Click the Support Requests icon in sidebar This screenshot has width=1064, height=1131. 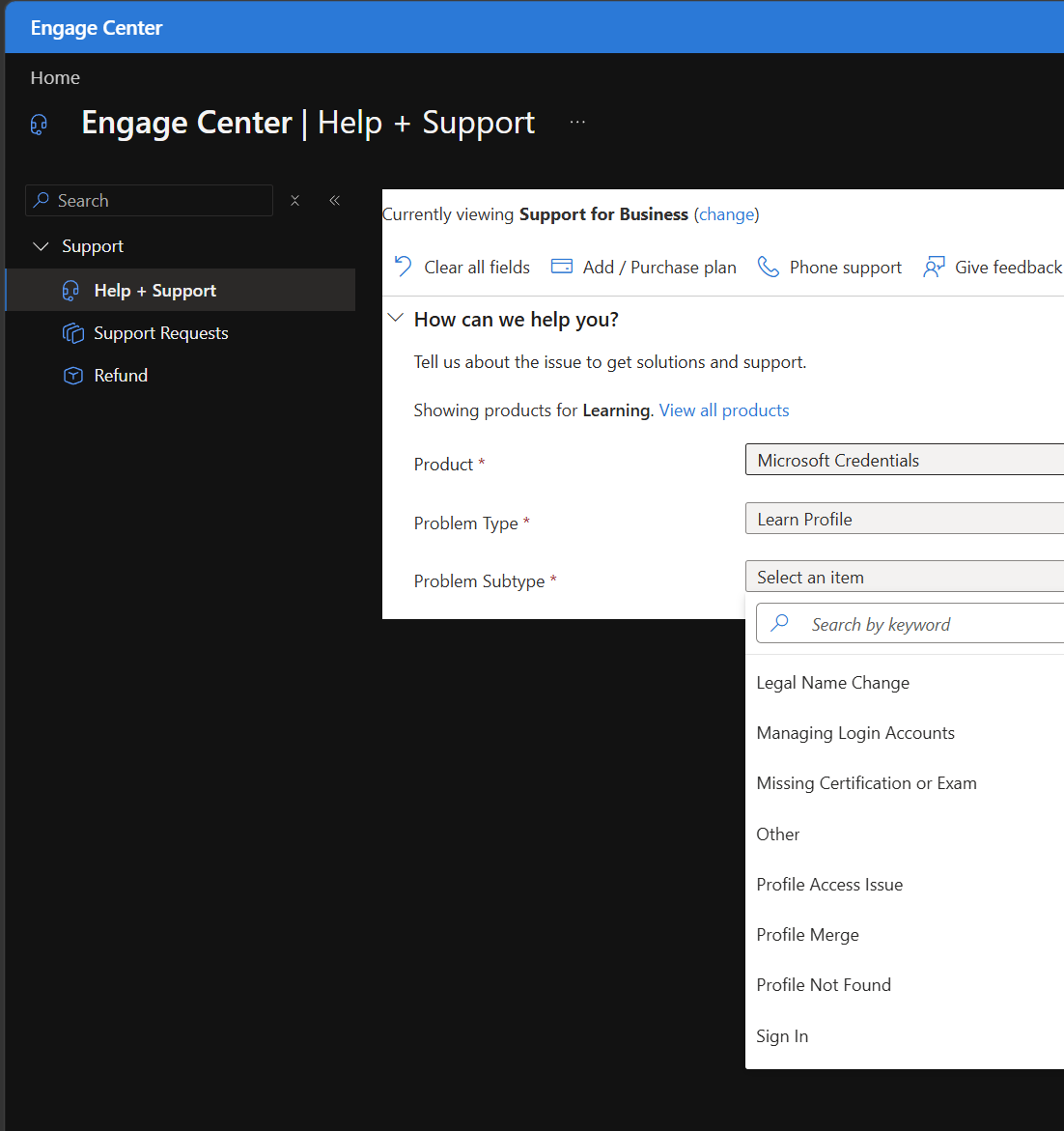(72, 333)
